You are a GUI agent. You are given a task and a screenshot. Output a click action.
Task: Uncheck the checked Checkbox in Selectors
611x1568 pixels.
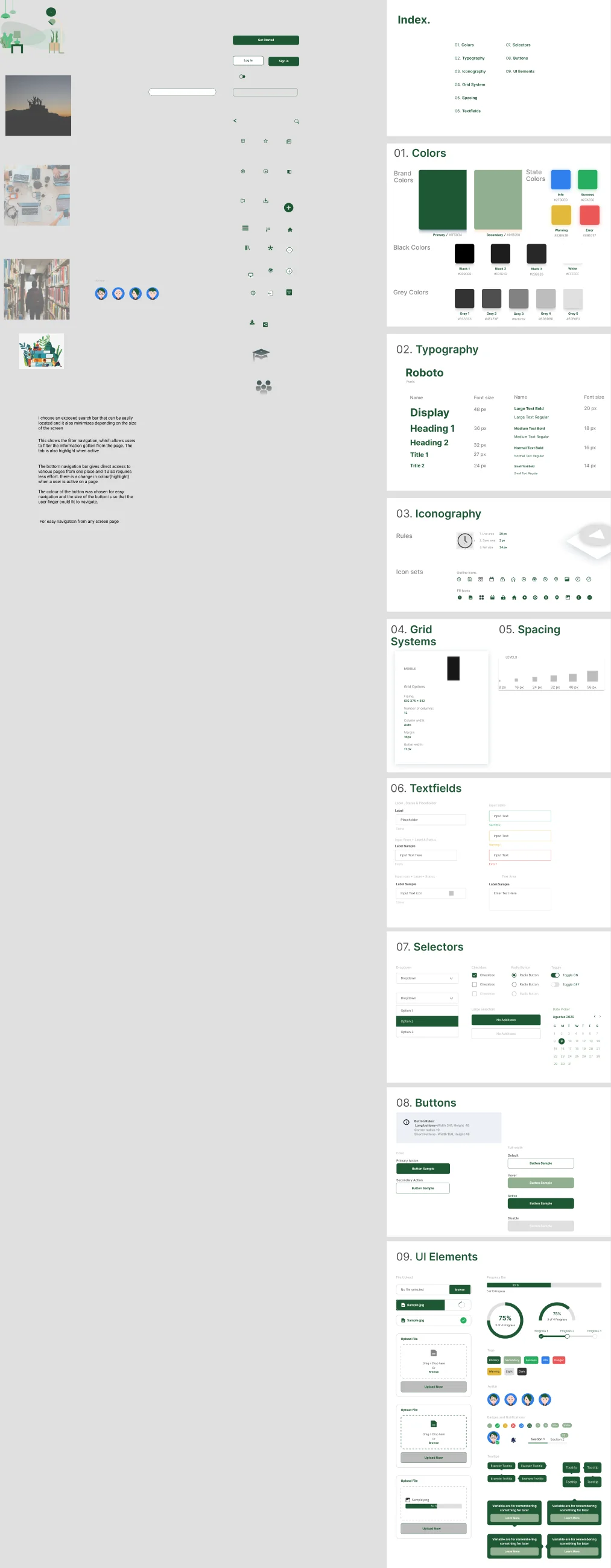point(475,975)
